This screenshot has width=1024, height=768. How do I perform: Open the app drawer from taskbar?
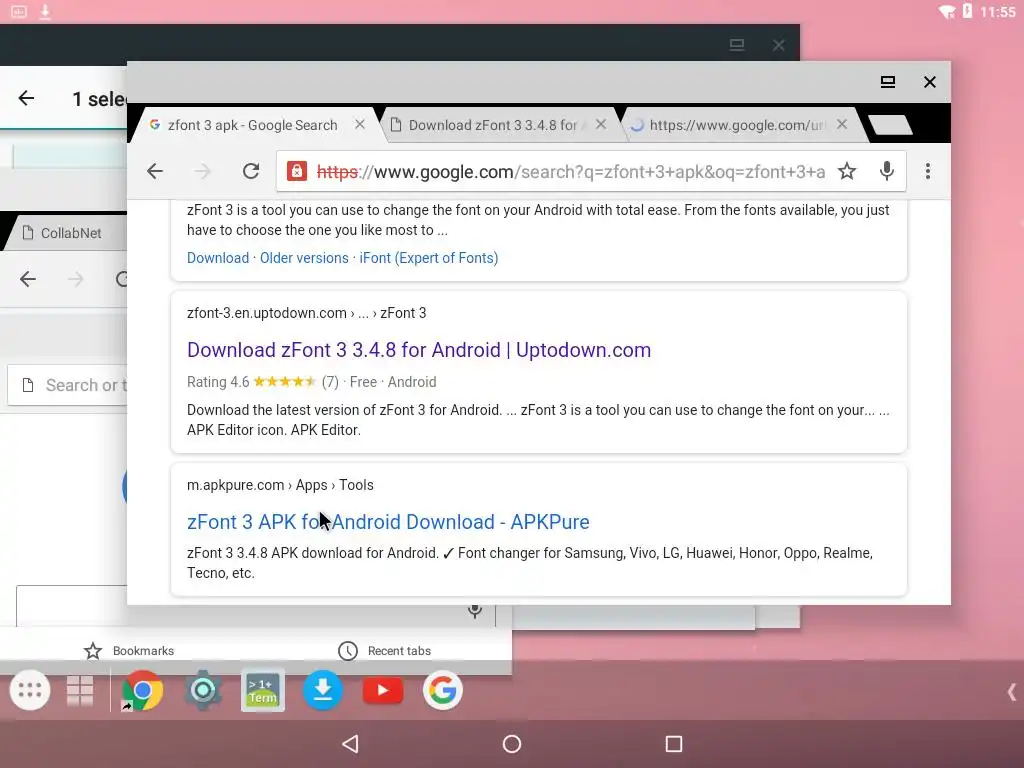click(29, 690)
